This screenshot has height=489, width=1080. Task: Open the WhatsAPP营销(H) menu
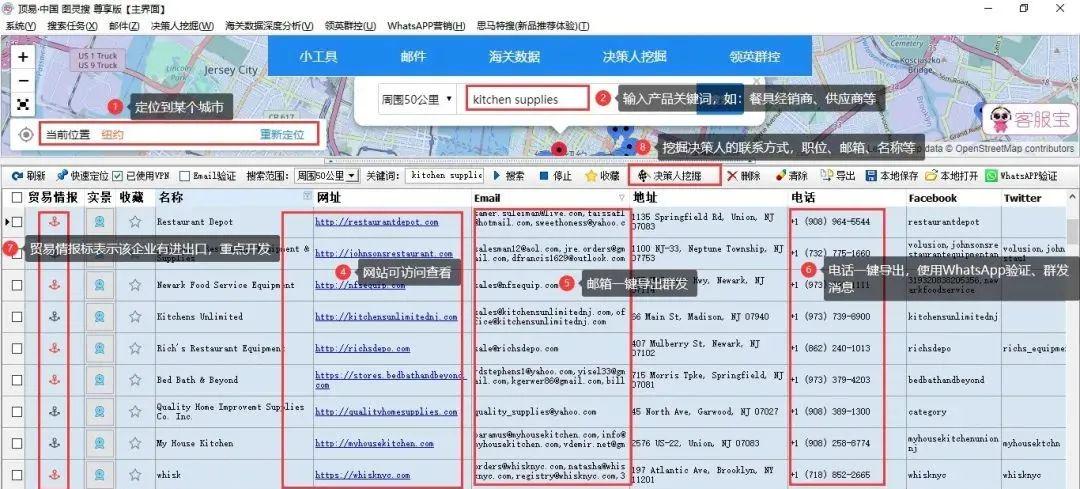426,25
